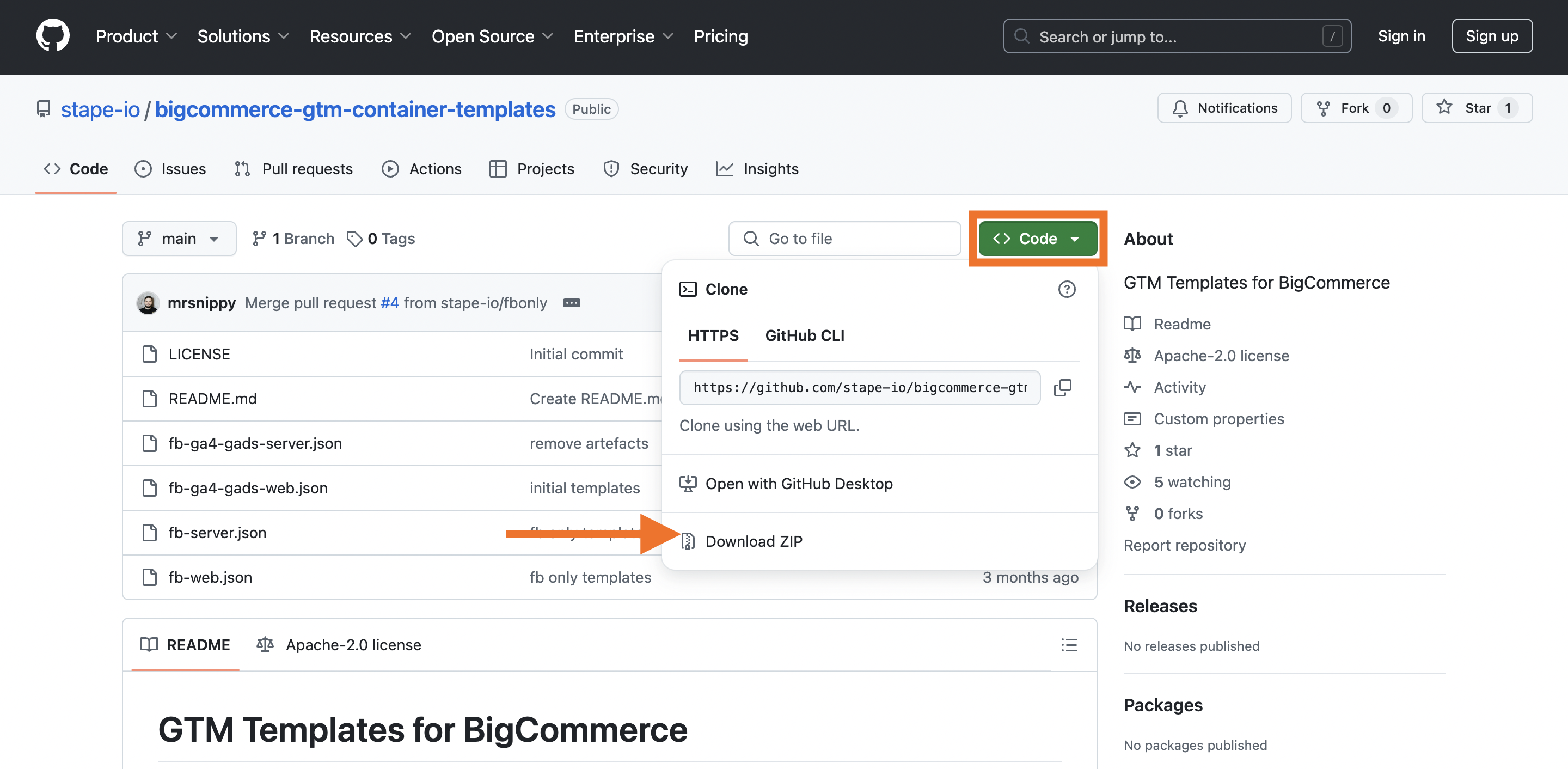
Task: Select the HTTPS clone option
Action: [x=714, y=334]
